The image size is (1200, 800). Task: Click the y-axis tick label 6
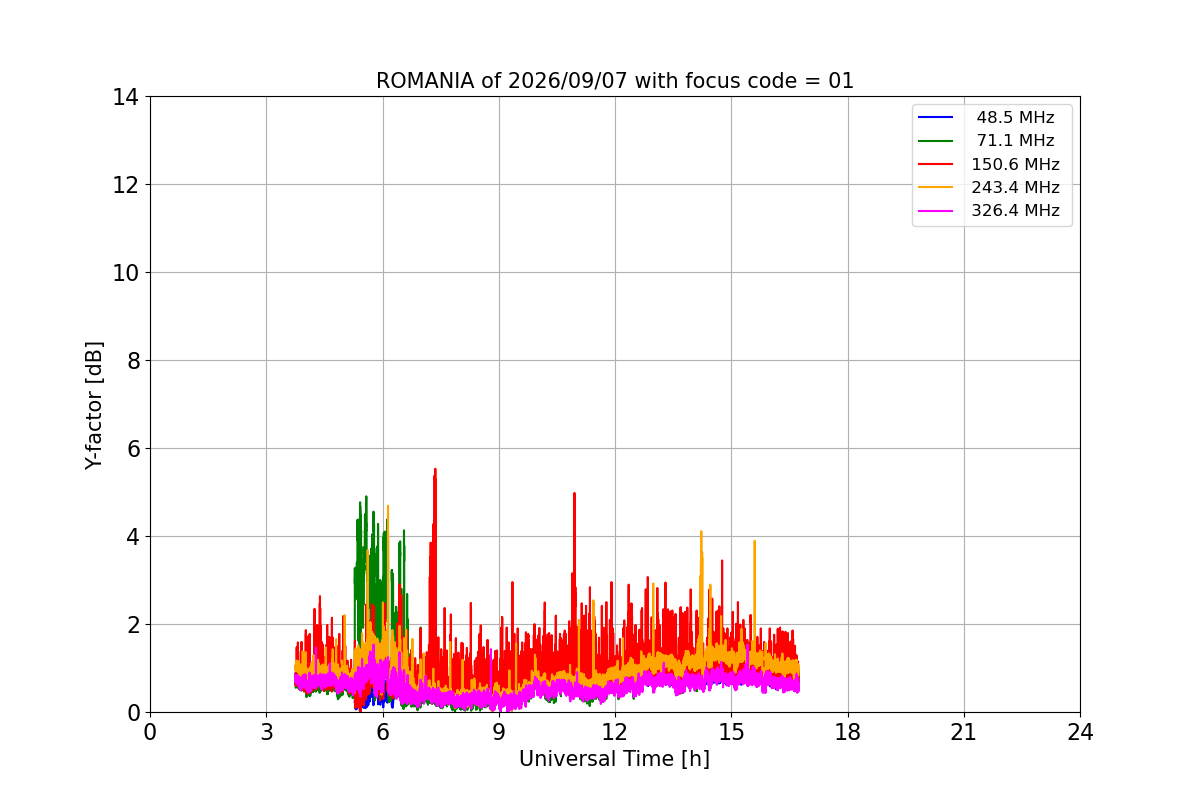coord(132,449)
